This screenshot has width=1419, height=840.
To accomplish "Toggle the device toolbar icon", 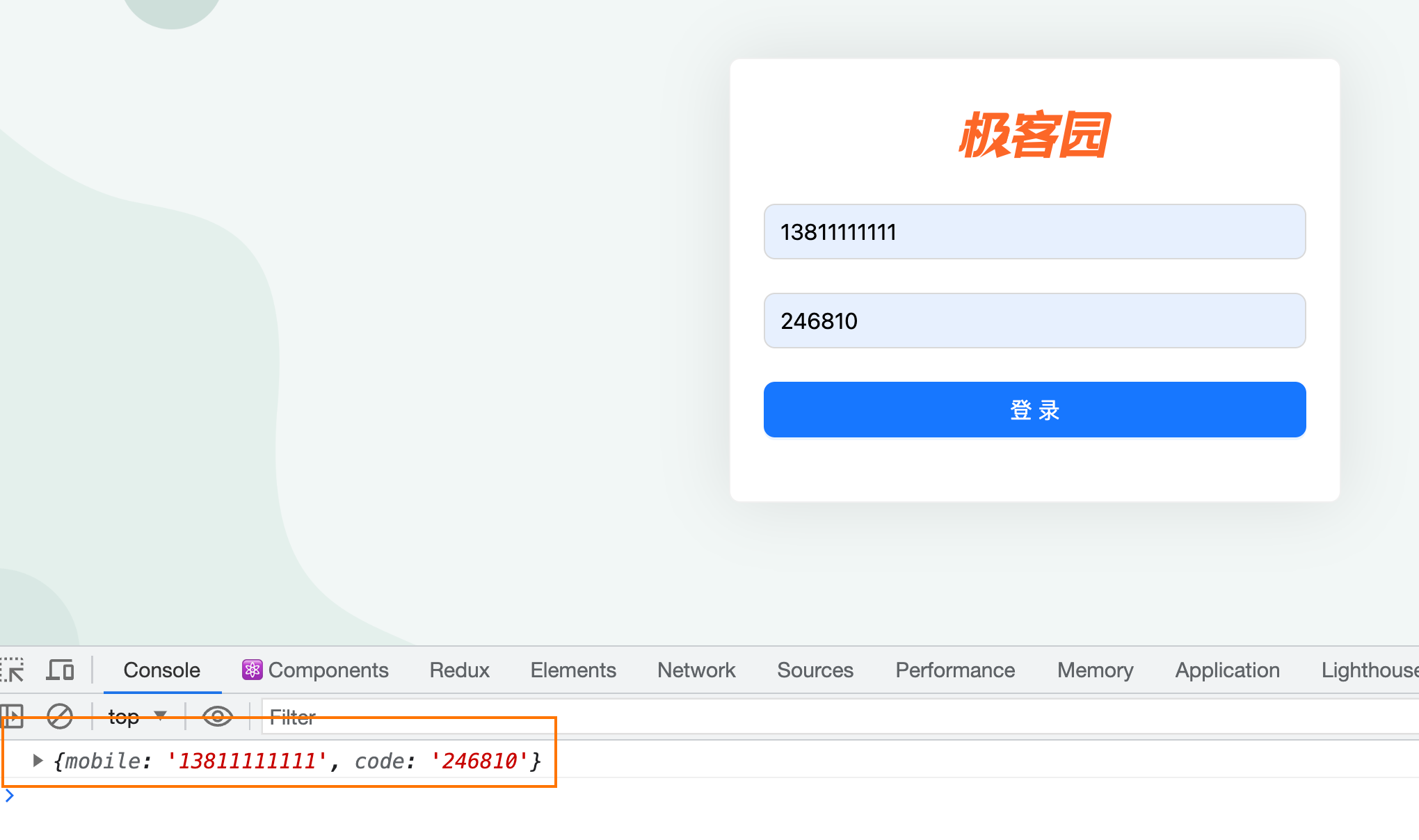I will click(61, 670).
